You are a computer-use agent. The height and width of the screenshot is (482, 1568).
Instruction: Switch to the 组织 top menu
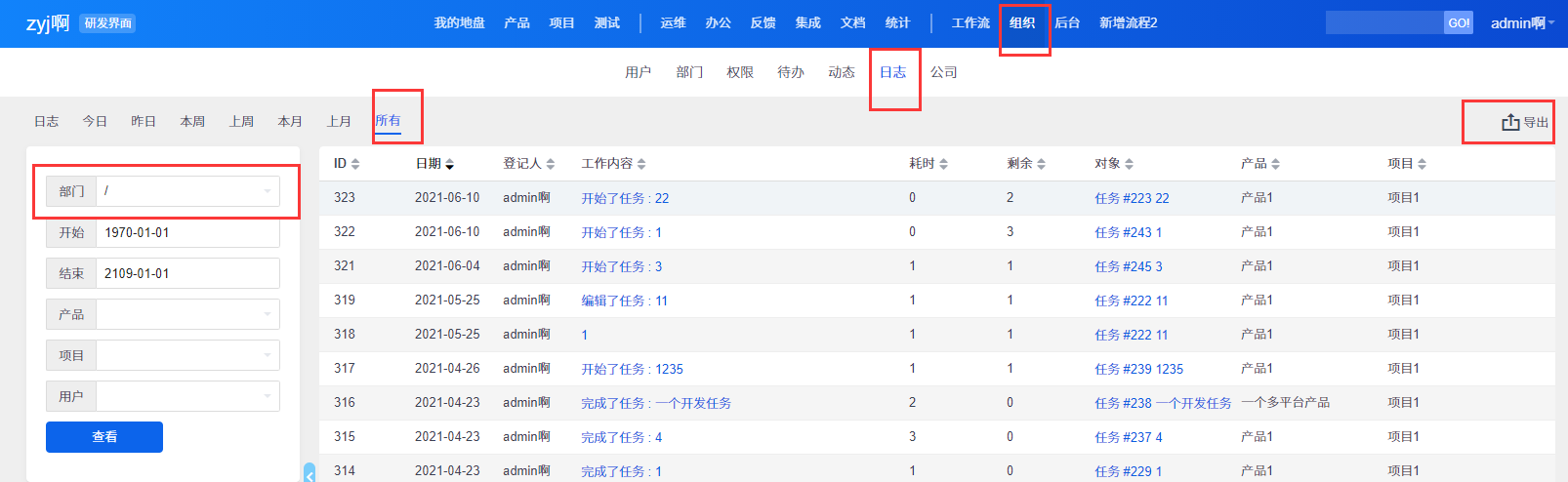[1022, 23]
